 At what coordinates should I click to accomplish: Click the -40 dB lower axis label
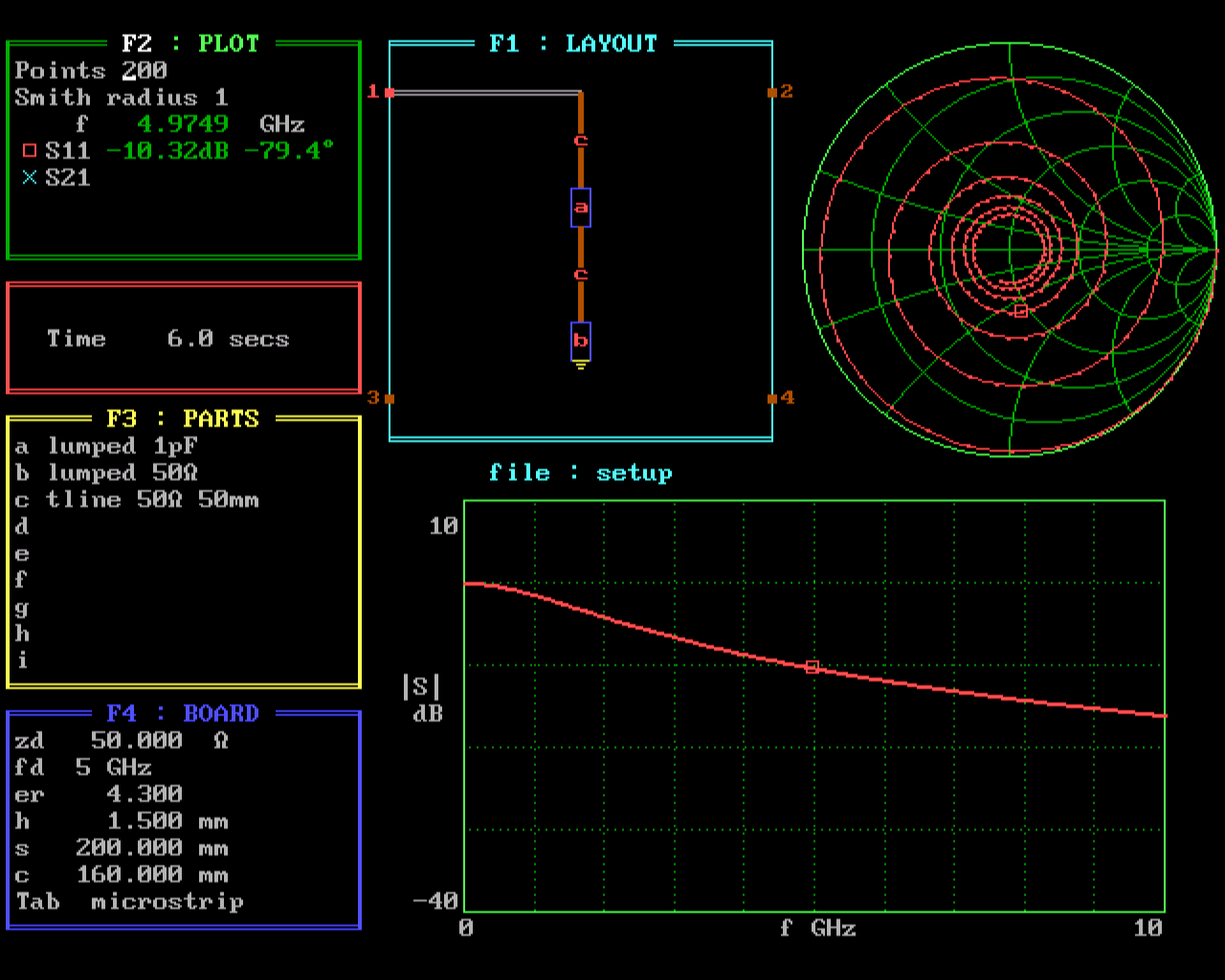(x=435, y=902)
